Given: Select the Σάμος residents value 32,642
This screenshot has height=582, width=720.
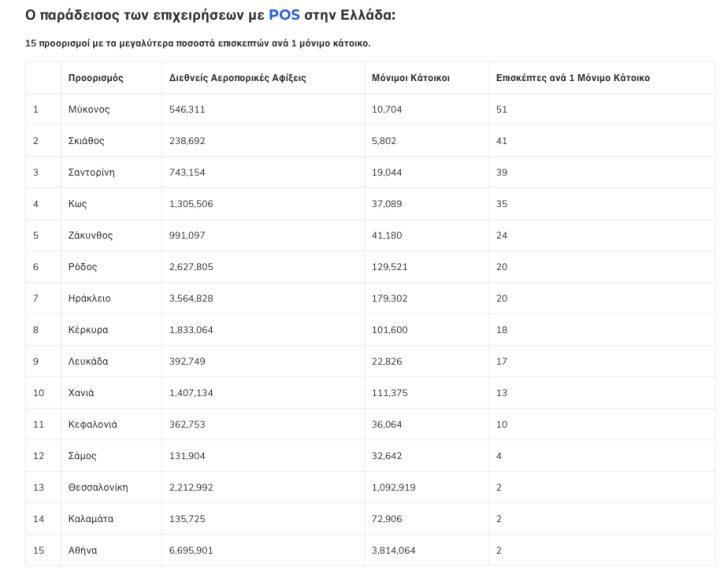Looking at the screenshot, I should [387, 456].
